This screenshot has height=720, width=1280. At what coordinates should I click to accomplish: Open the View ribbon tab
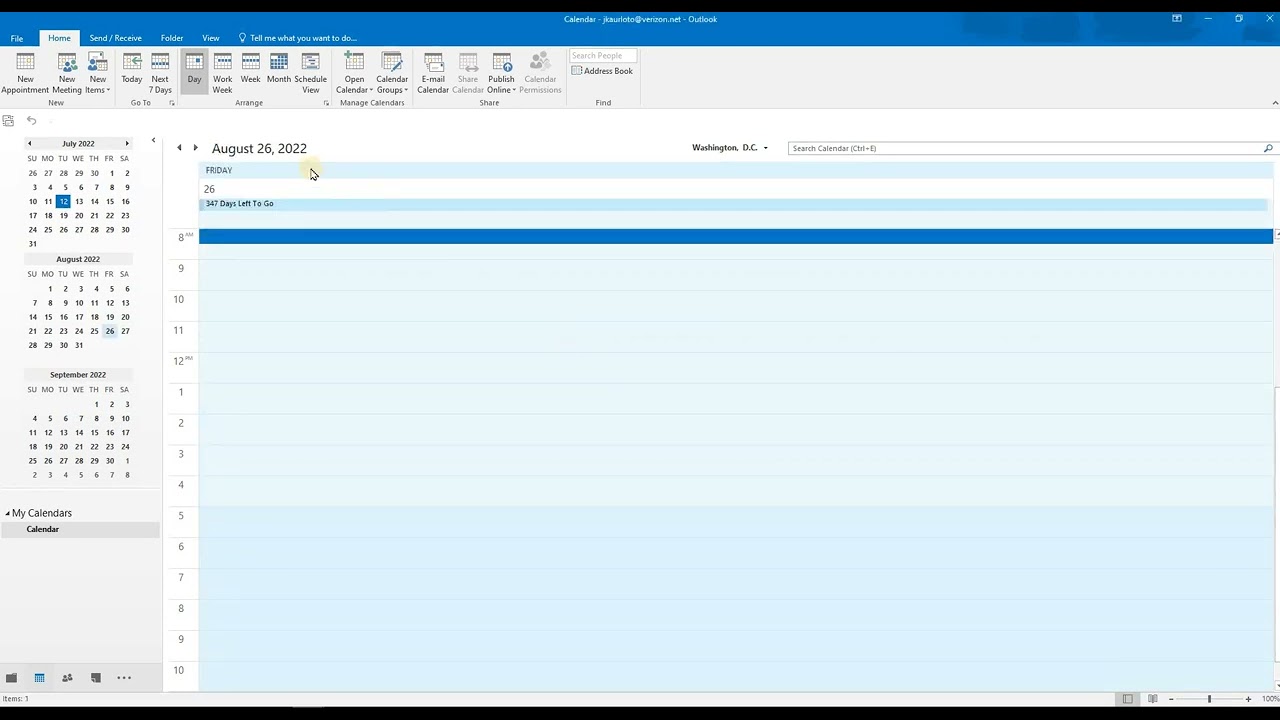coord(211,38)
